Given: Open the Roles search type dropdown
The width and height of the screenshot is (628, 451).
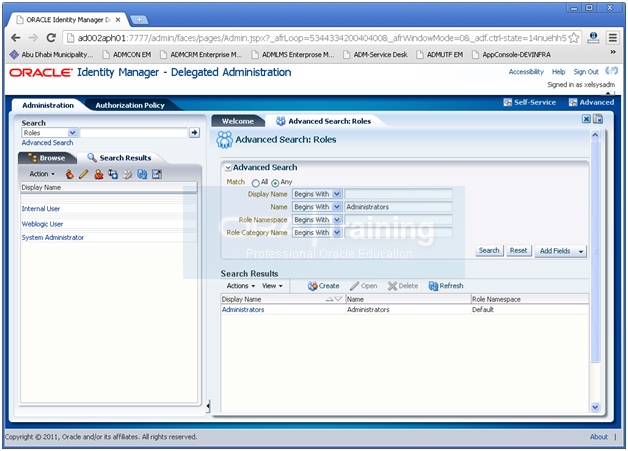Looking at the screenshot, I should [72, 133].
